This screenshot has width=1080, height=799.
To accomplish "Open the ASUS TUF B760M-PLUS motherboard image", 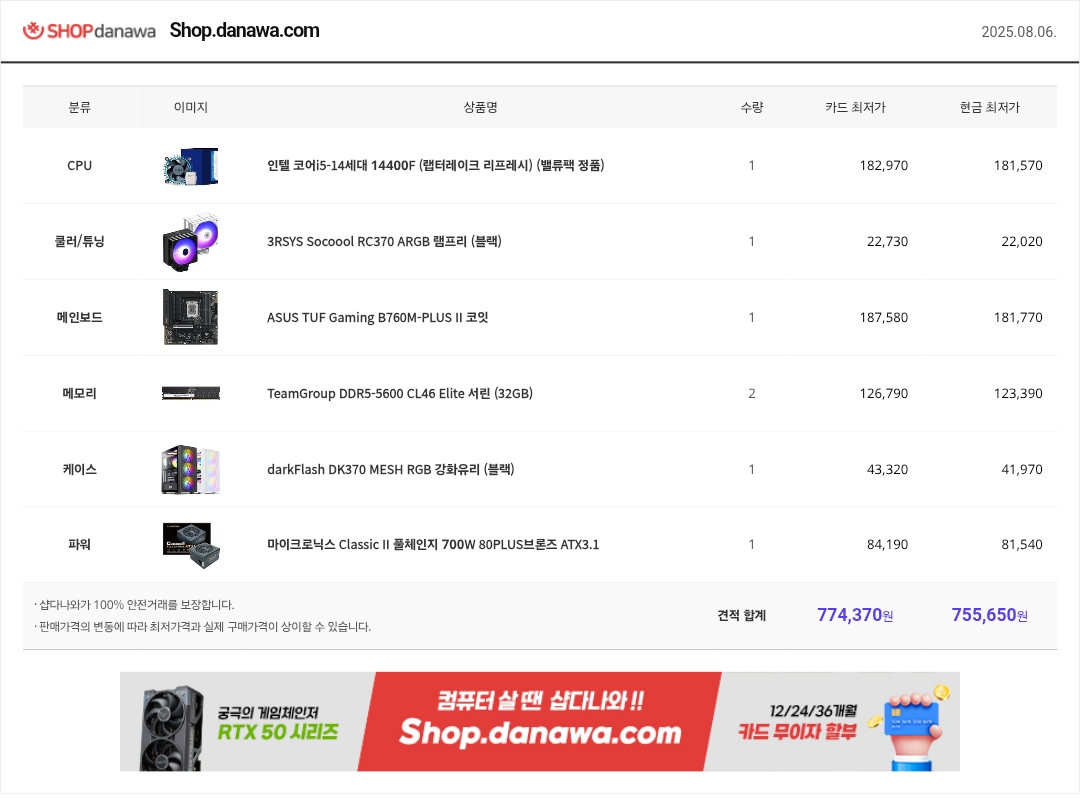I will pyautogui.click(x=191, y=318).
